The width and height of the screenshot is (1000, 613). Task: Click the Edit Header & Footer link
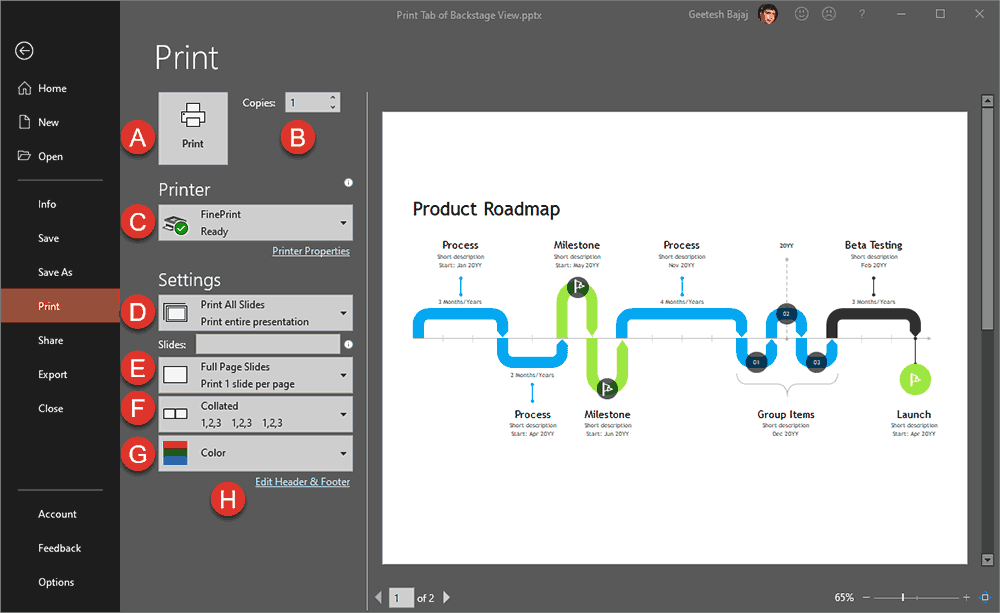coord(302,482)
